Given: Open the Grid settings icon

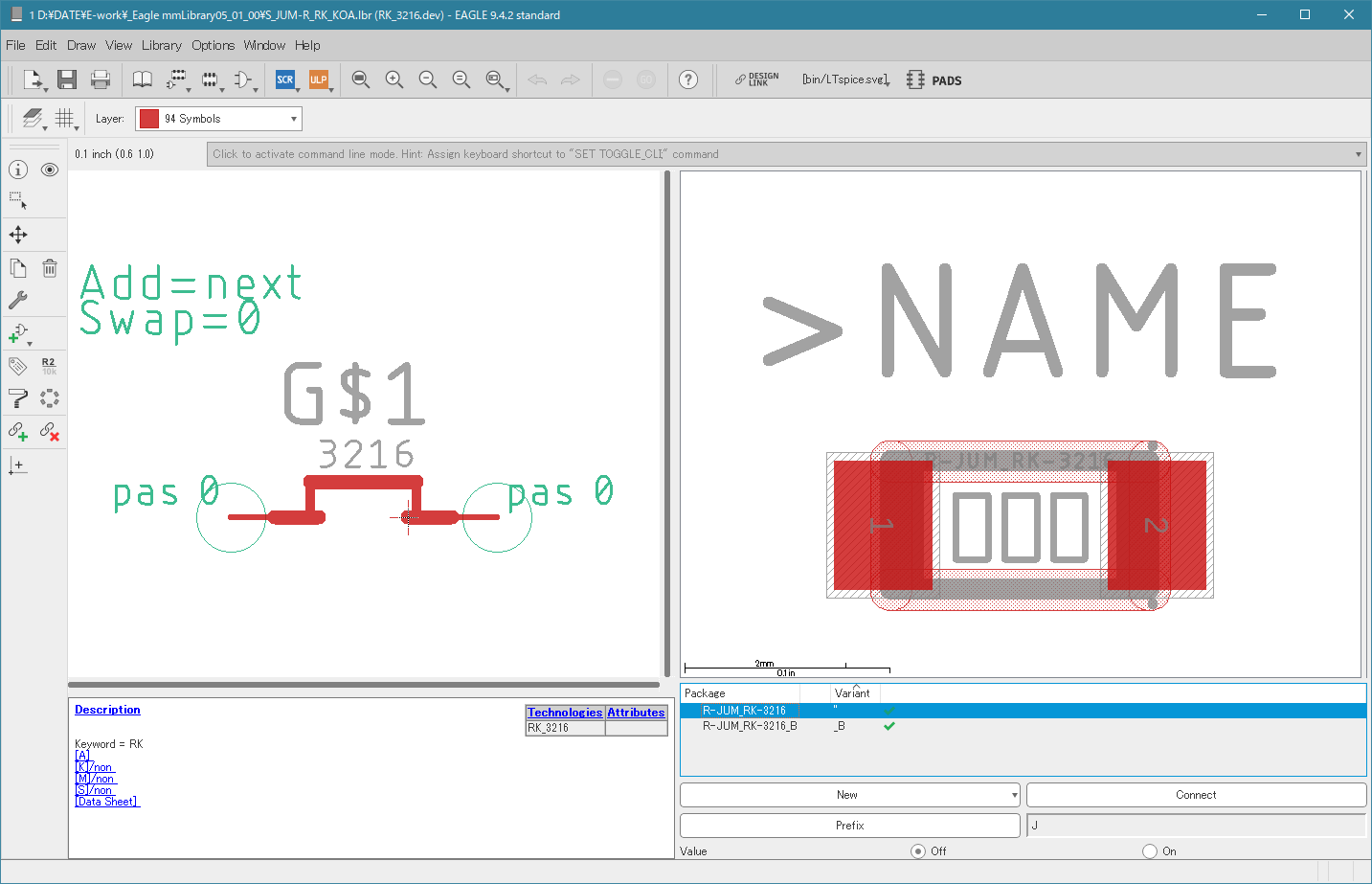Looking at the screenshot, I should click(64, 118).
